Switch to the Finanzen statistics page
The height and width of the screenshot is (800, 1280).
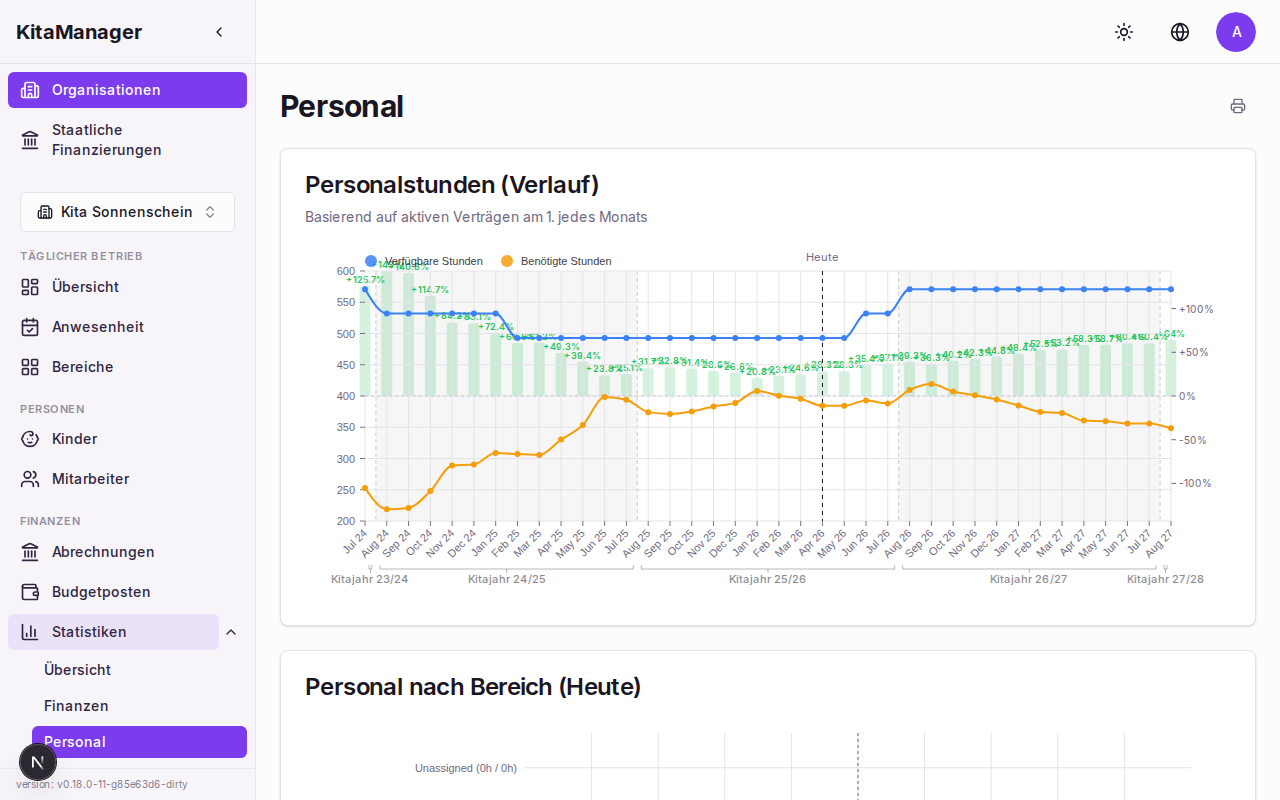point(76,706)
